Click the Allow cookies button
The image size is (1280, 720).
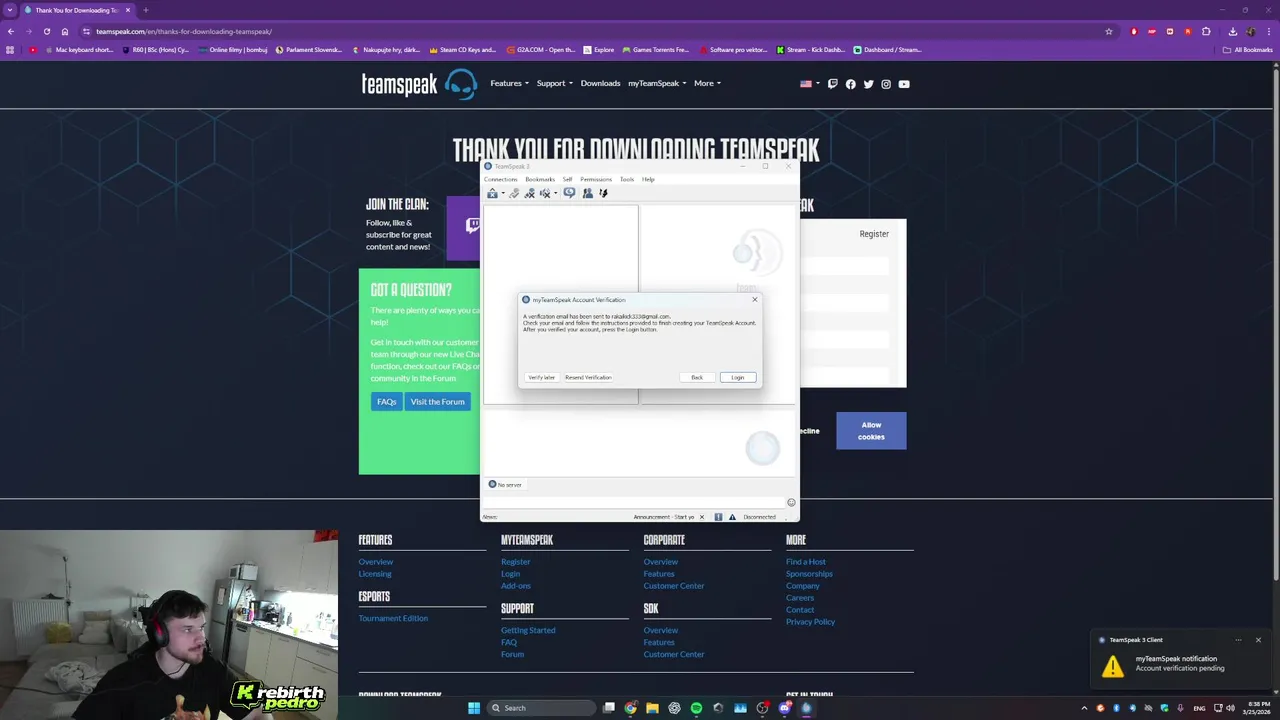(871, 431)
